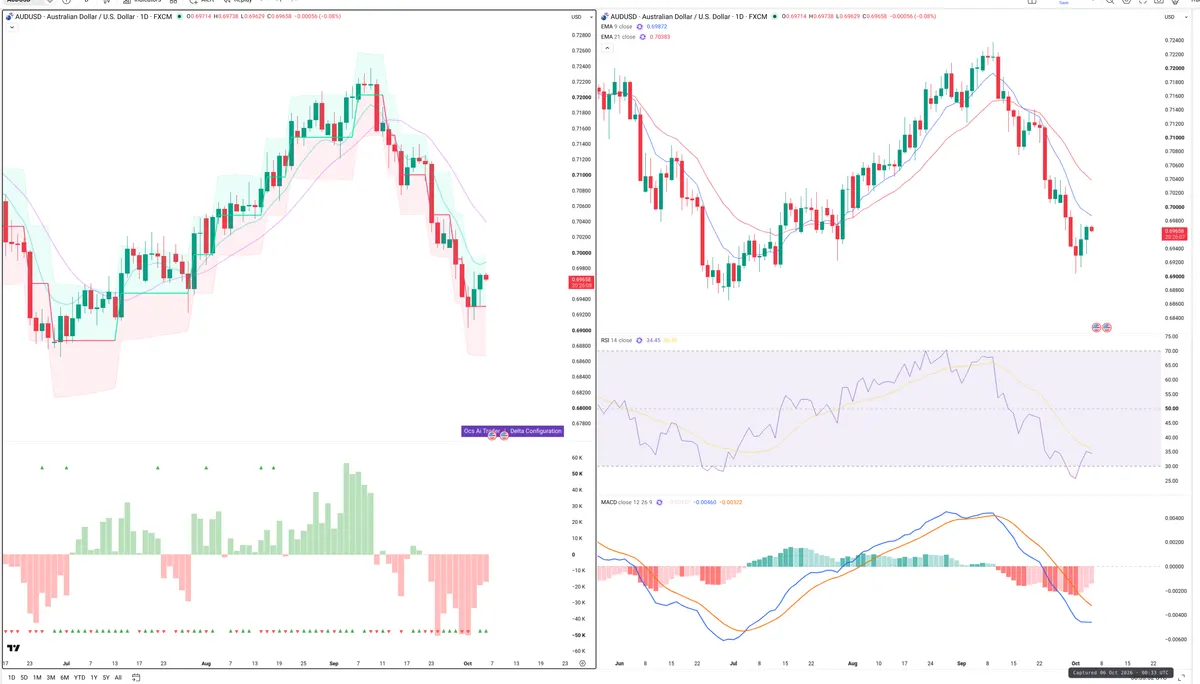Click the 0.72000 level on left price axis

[581, 97]
